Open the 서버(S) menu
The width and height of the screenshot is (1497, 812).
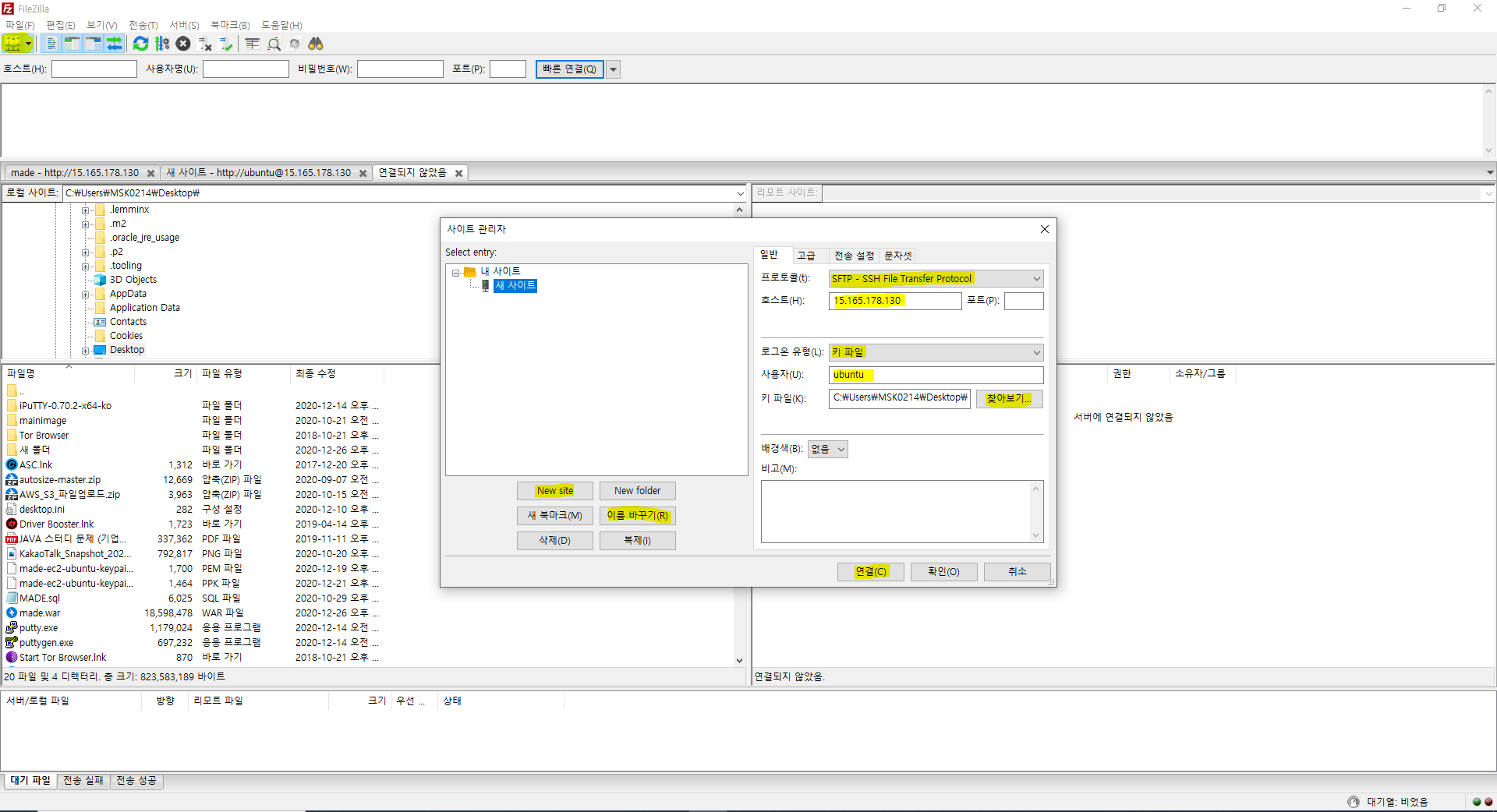coord(185,25)
